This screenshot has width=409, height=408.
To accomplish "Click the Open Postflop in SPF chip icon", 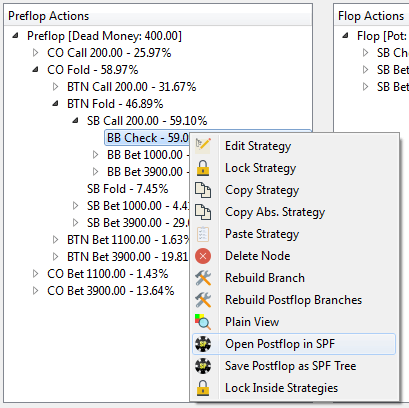I will [203, 344].
